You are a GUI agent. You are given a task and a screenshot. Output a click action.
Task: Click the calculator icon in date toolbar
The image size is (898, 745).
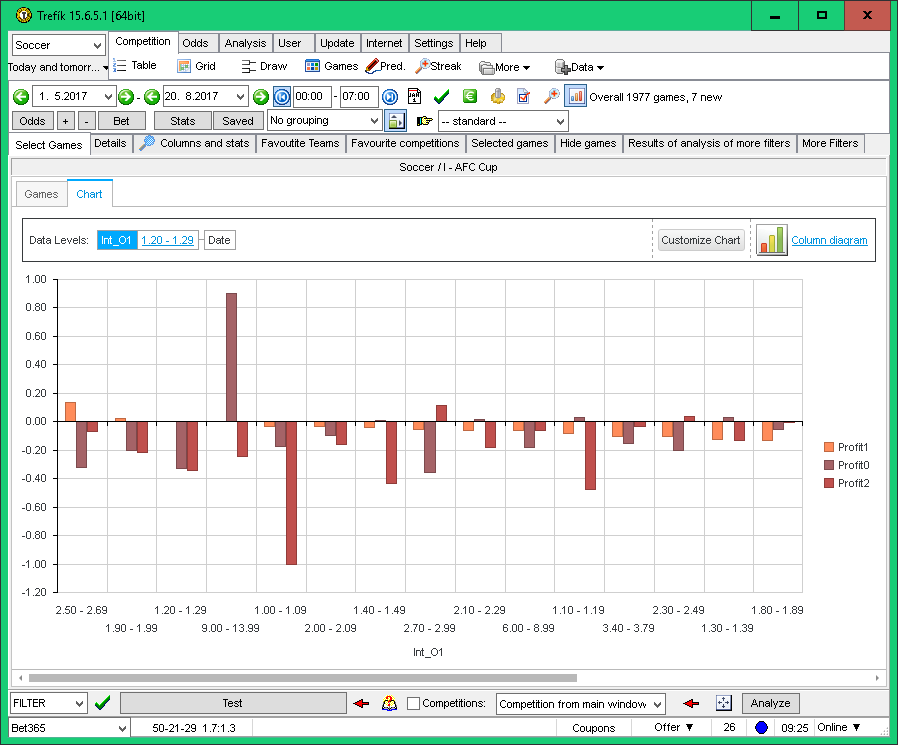[x=414, y=97]
